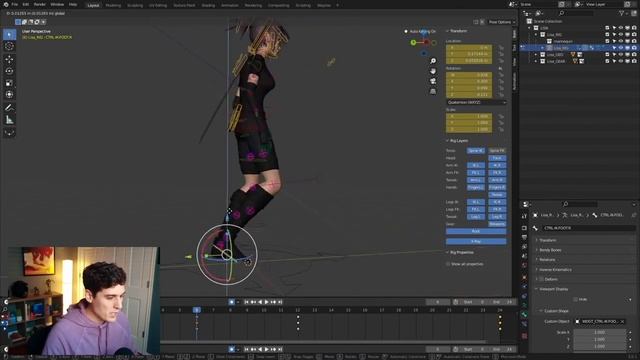Open the File menu
640x360 pixels.
pos(15,4)
